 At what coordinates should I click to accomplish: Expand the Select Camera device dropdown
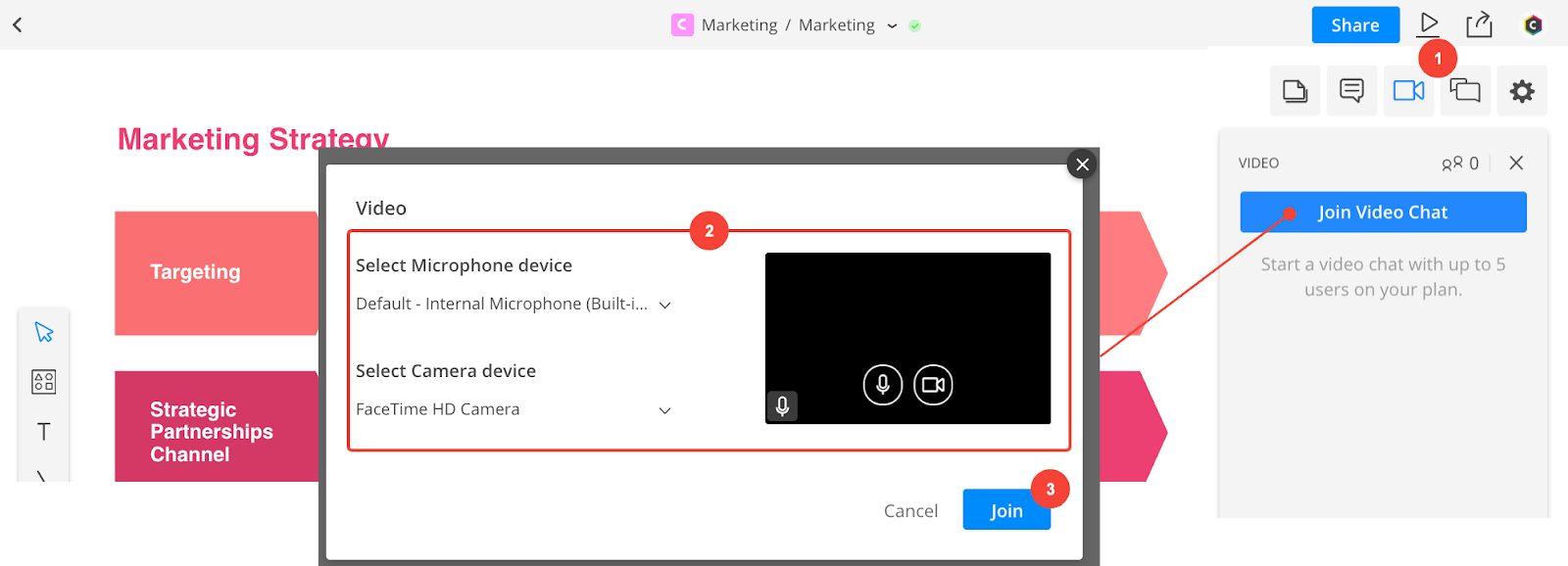[513, 410]
